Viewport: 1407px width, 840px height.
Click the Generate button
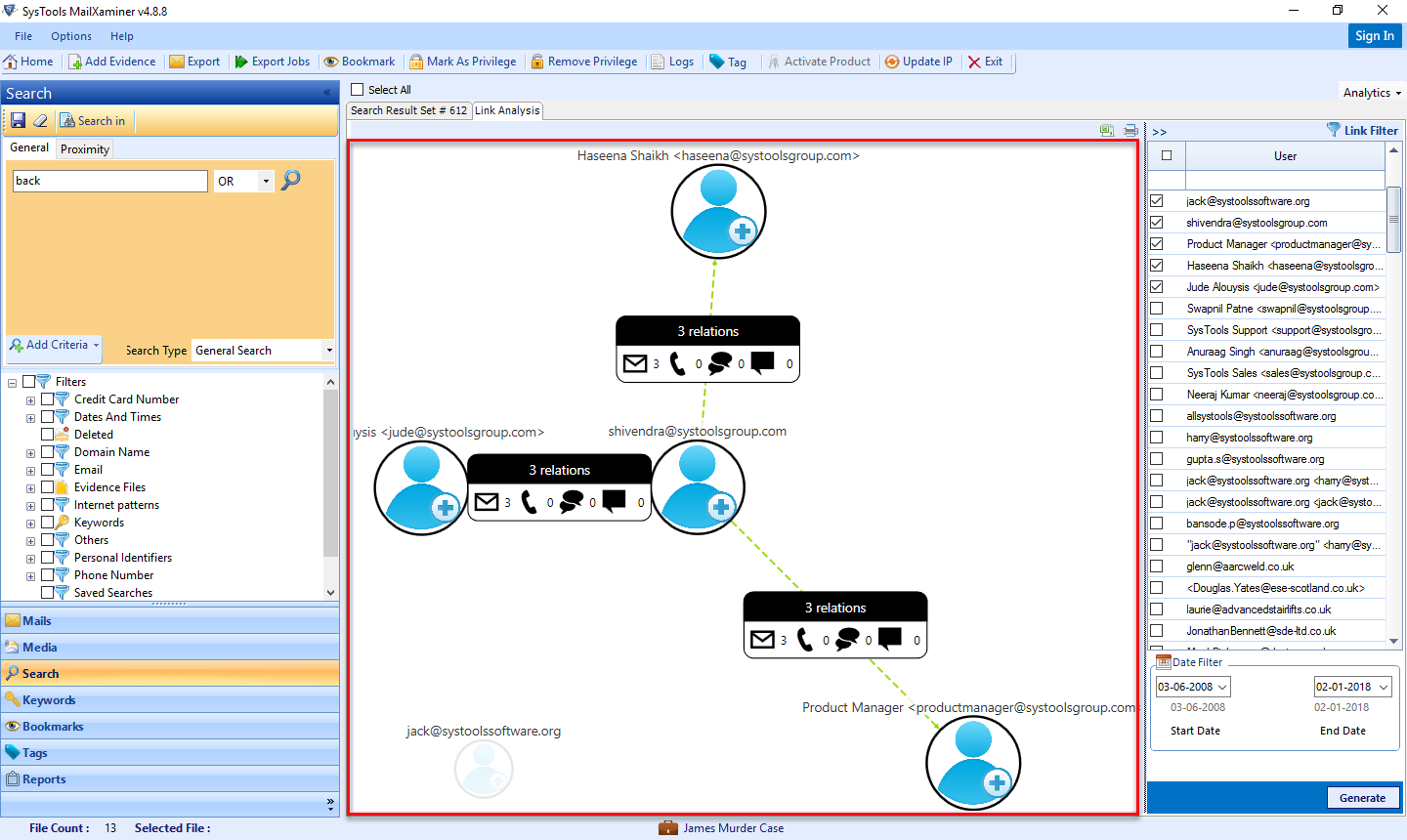point(1362,798)
